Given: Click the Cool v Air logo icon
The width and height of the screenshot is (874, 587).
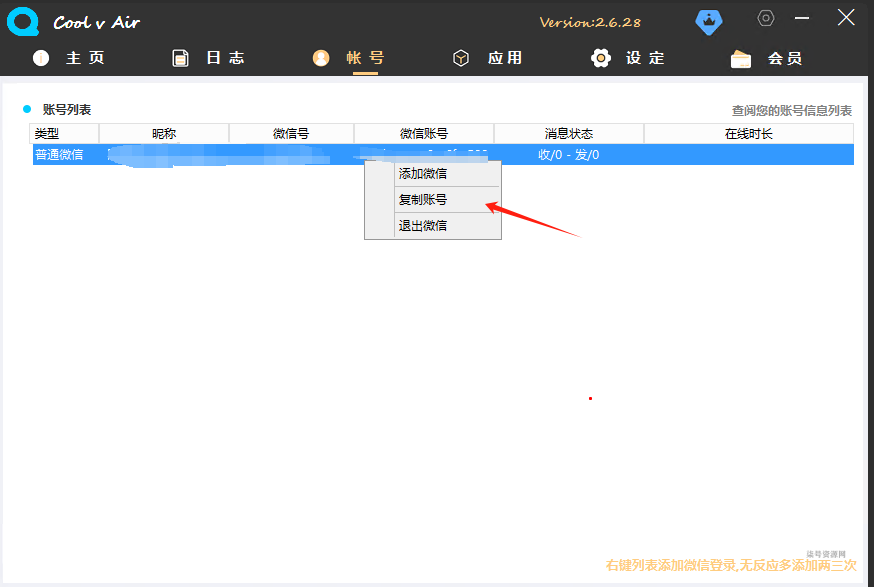Looking at the screenshot, I should click(x=23, y=22).
